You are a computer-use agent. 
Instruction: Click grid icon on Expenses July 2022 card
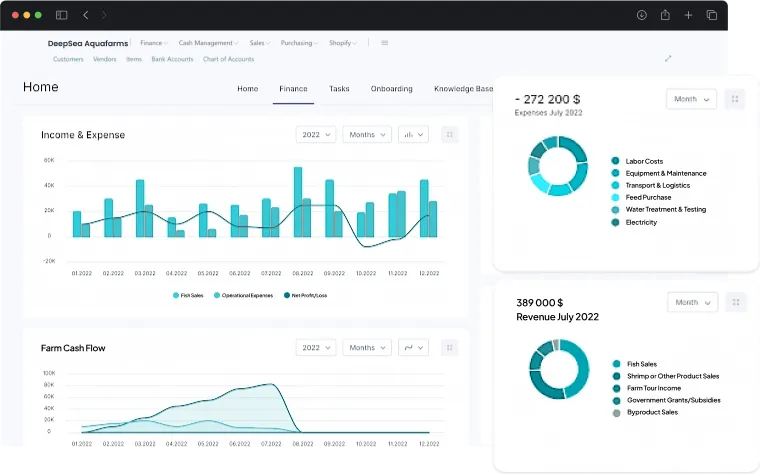click(x=735, y=99)
